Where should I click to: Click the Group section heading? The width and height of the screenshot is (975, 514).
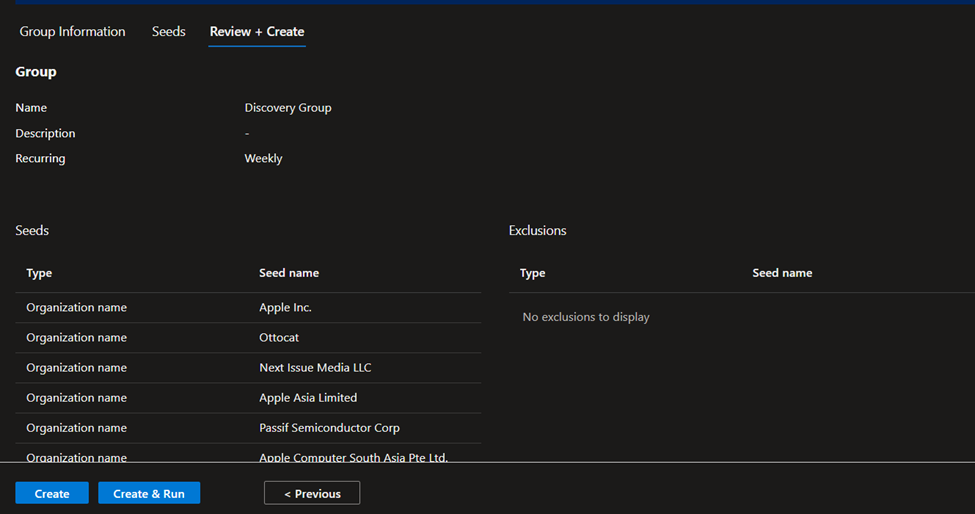(x=36, y=72)
